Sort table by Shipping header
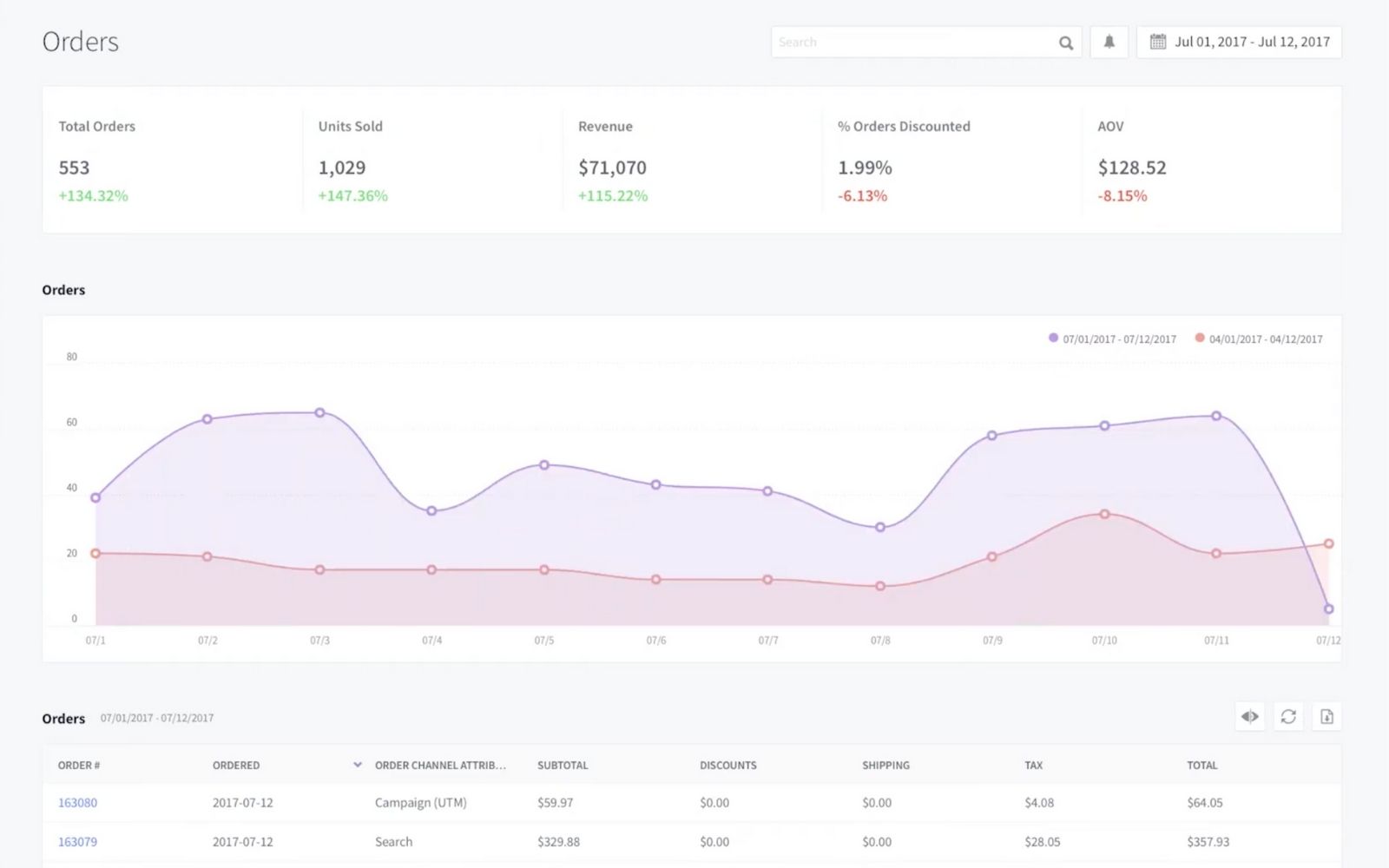 885,766
